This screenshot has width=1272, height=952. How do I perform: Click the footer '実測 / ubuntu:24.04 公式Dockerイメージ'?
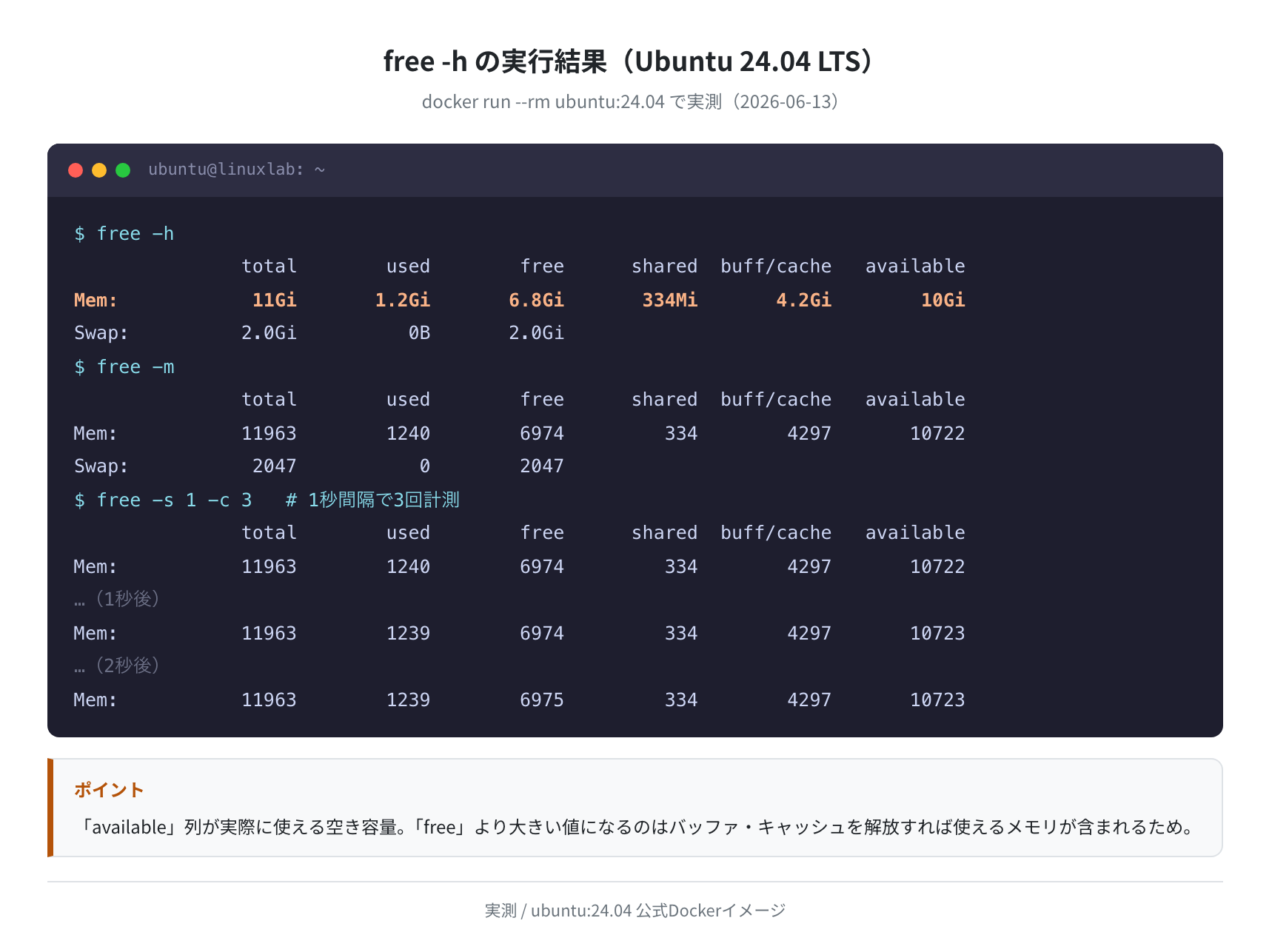pyautogui.click(x=635, y=911)
